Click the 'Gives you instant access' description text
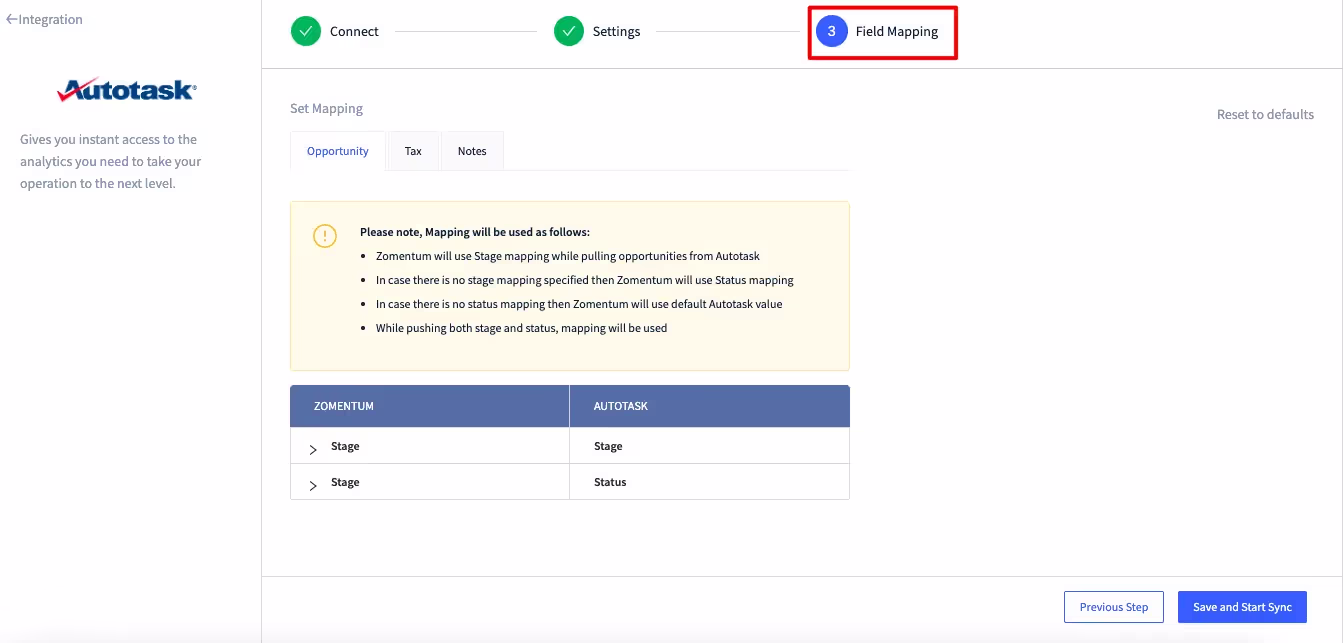Viewport: 1343px width, 643px height. point(111,161)
